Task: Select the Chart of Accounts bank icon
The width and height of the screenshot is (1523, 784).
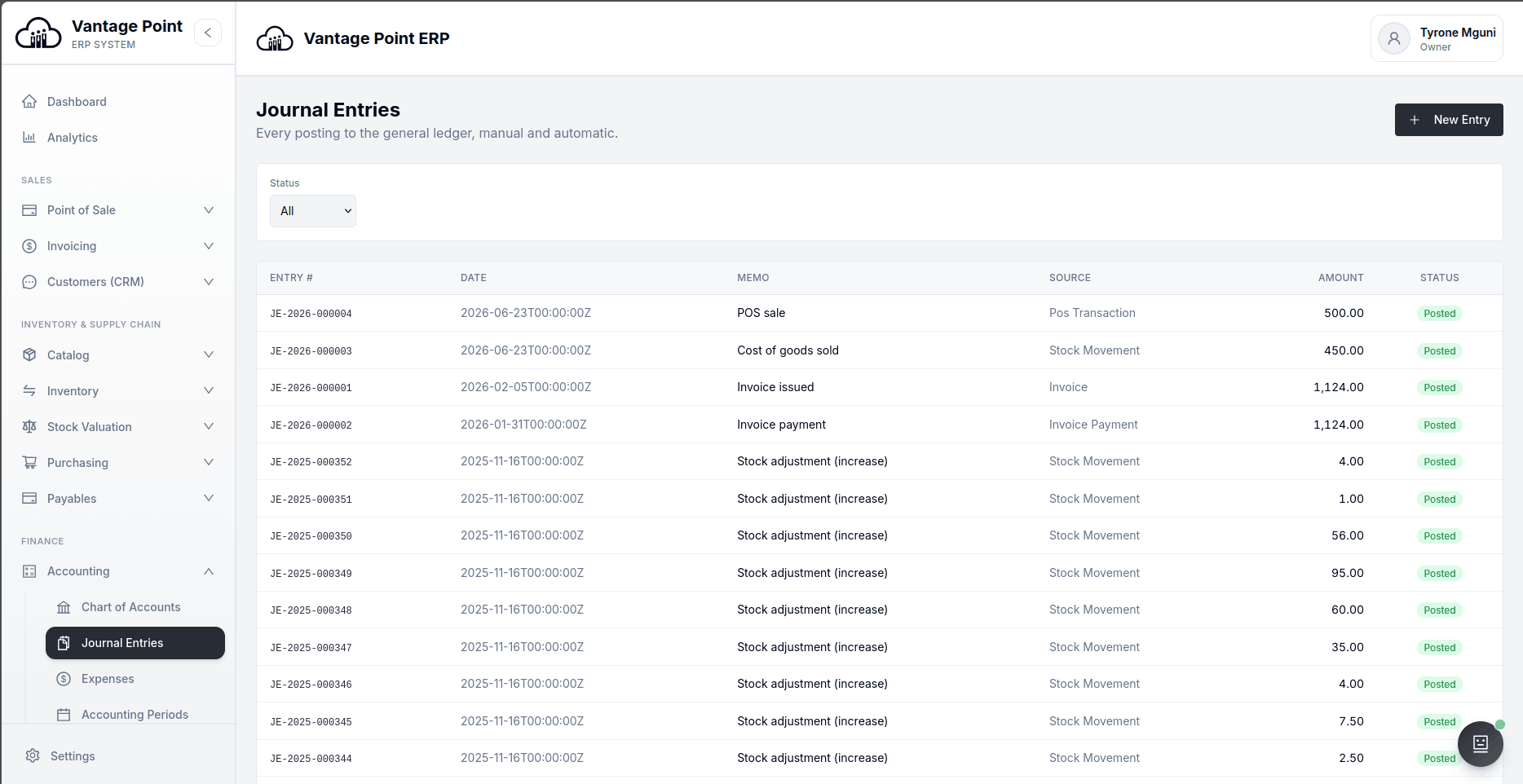Action: click(x=64, y=607)
